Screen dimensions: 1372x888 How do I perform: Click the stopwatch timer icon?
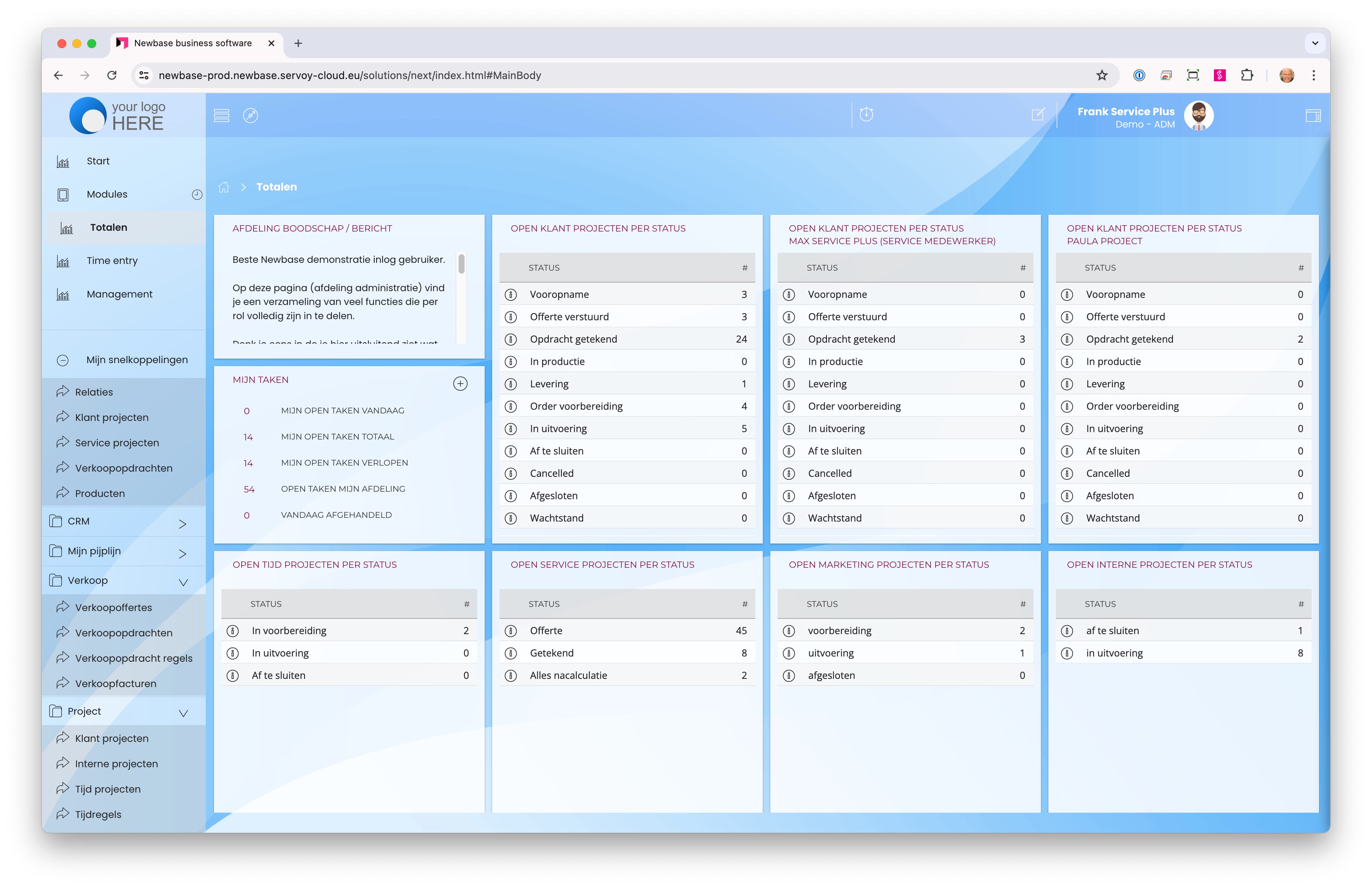[866, 114]
